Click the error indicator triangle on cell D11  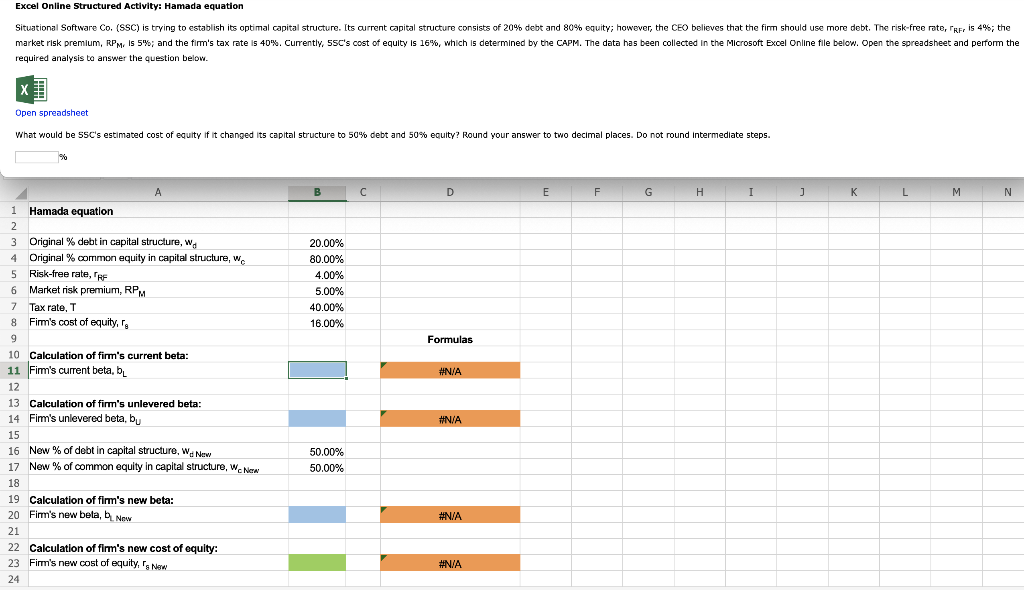(382, 363)
